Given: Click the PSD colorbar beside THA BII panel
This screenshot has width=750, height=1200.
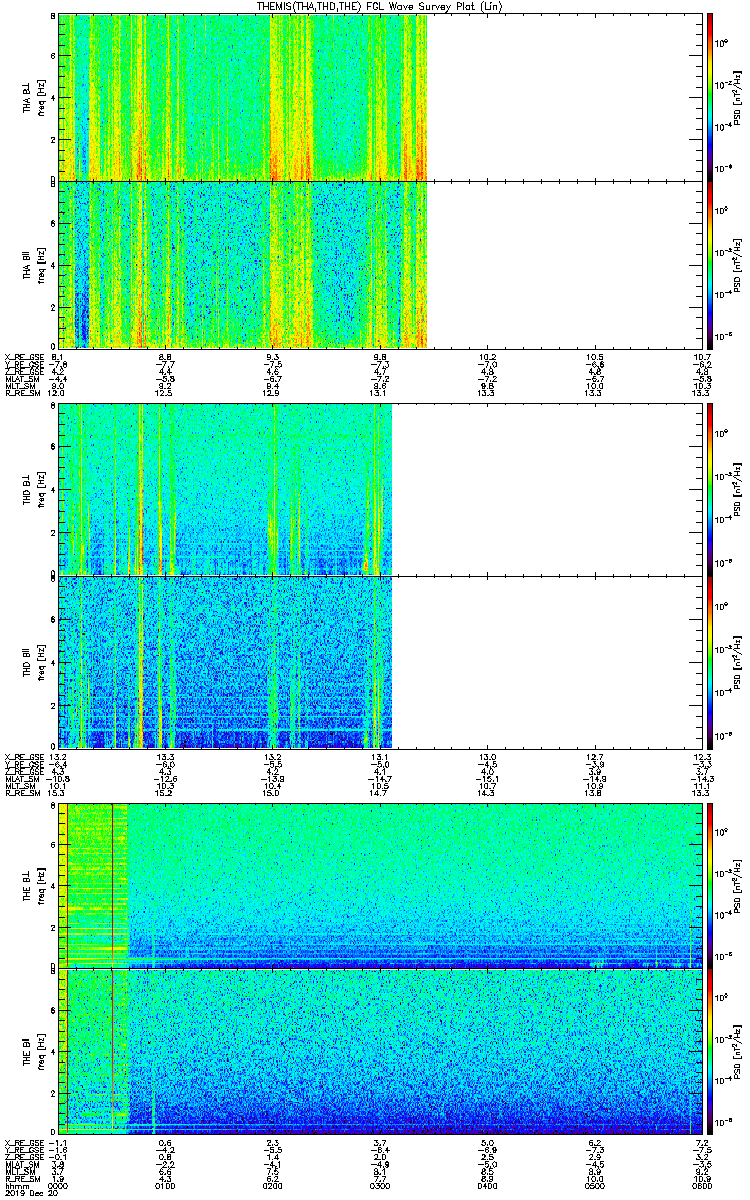Looking at the screenshot, I should click(709, 265).
